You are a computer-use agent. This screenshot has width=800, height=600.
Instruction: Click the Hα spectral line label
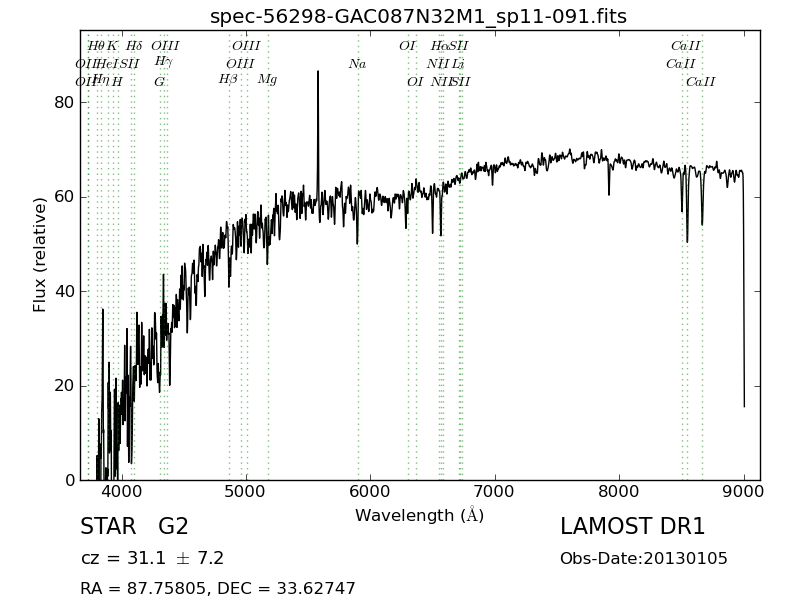(439, 45)
